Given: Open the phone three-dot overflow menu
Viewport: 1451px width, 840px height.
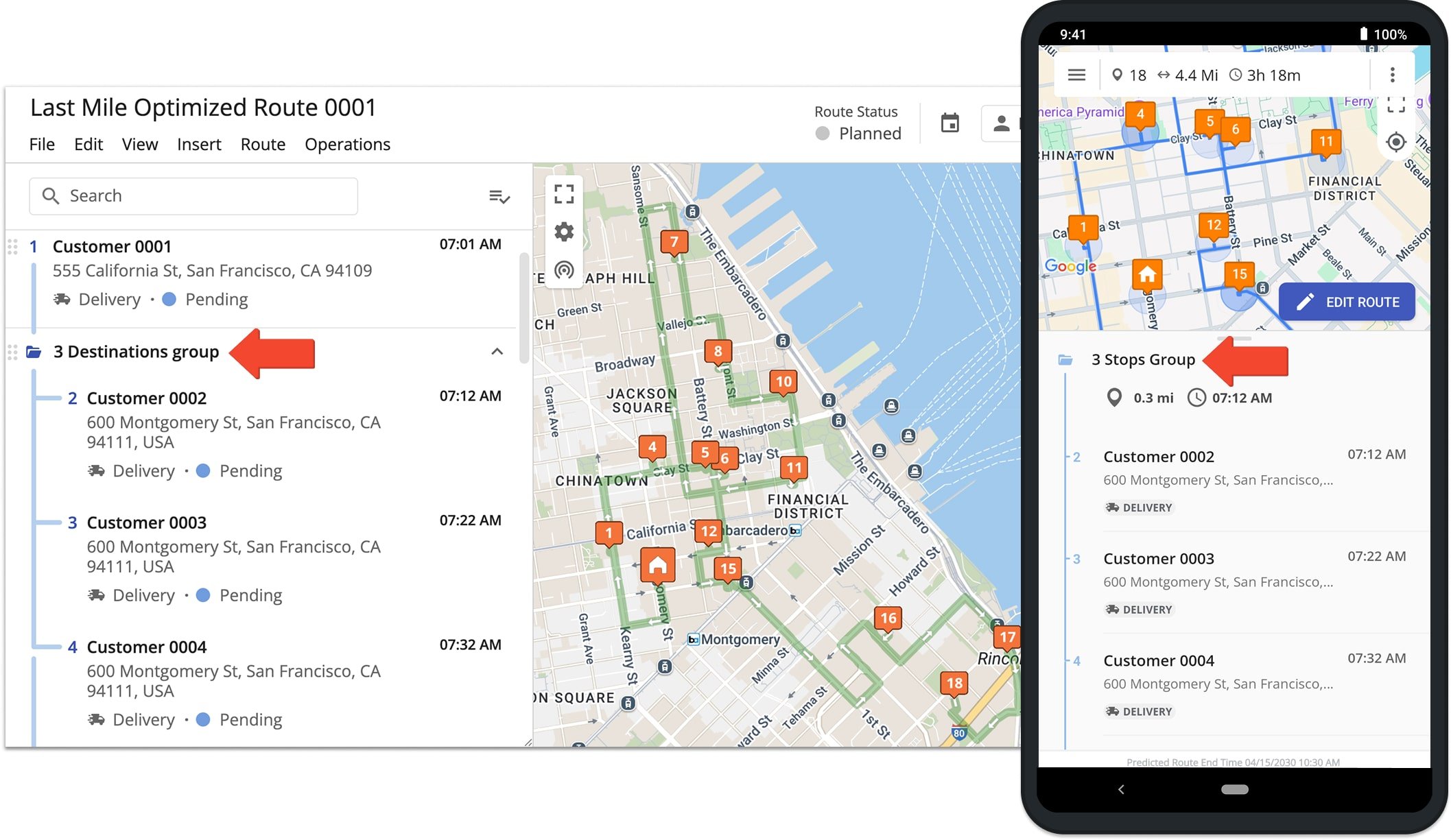Looking at the screenshot, I should [1392, 75].
